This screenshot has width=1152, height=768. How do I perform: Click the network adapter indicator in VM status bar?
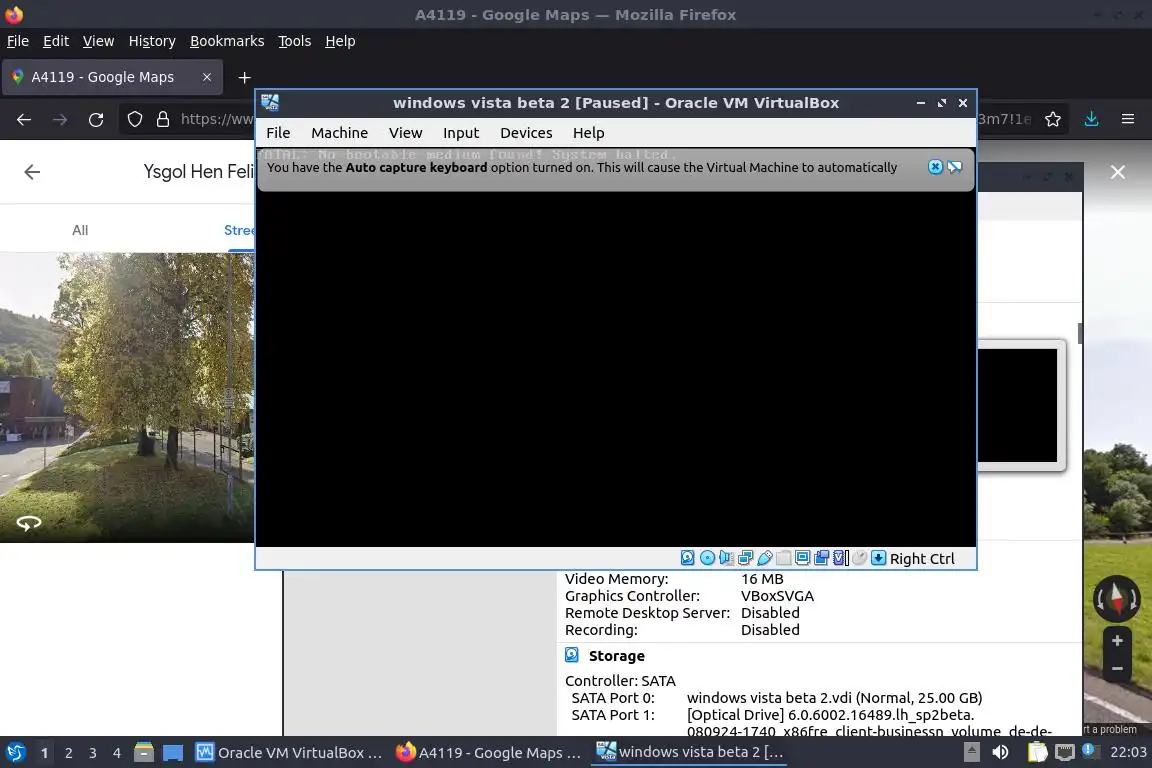[x=745, y=558]
